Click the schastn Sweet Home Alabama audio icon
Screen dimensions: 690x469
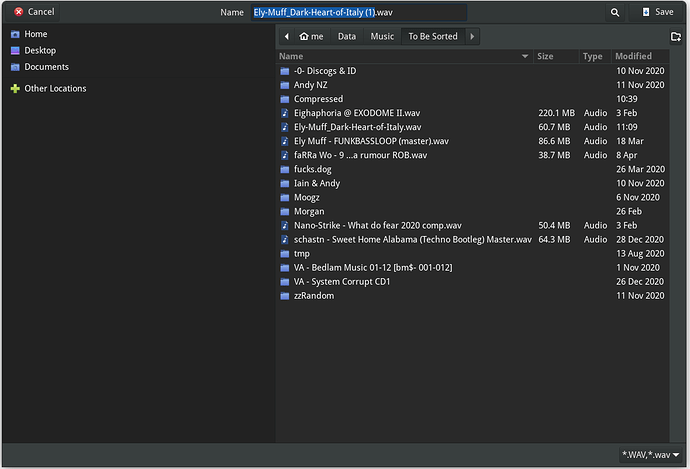point(285,240)
